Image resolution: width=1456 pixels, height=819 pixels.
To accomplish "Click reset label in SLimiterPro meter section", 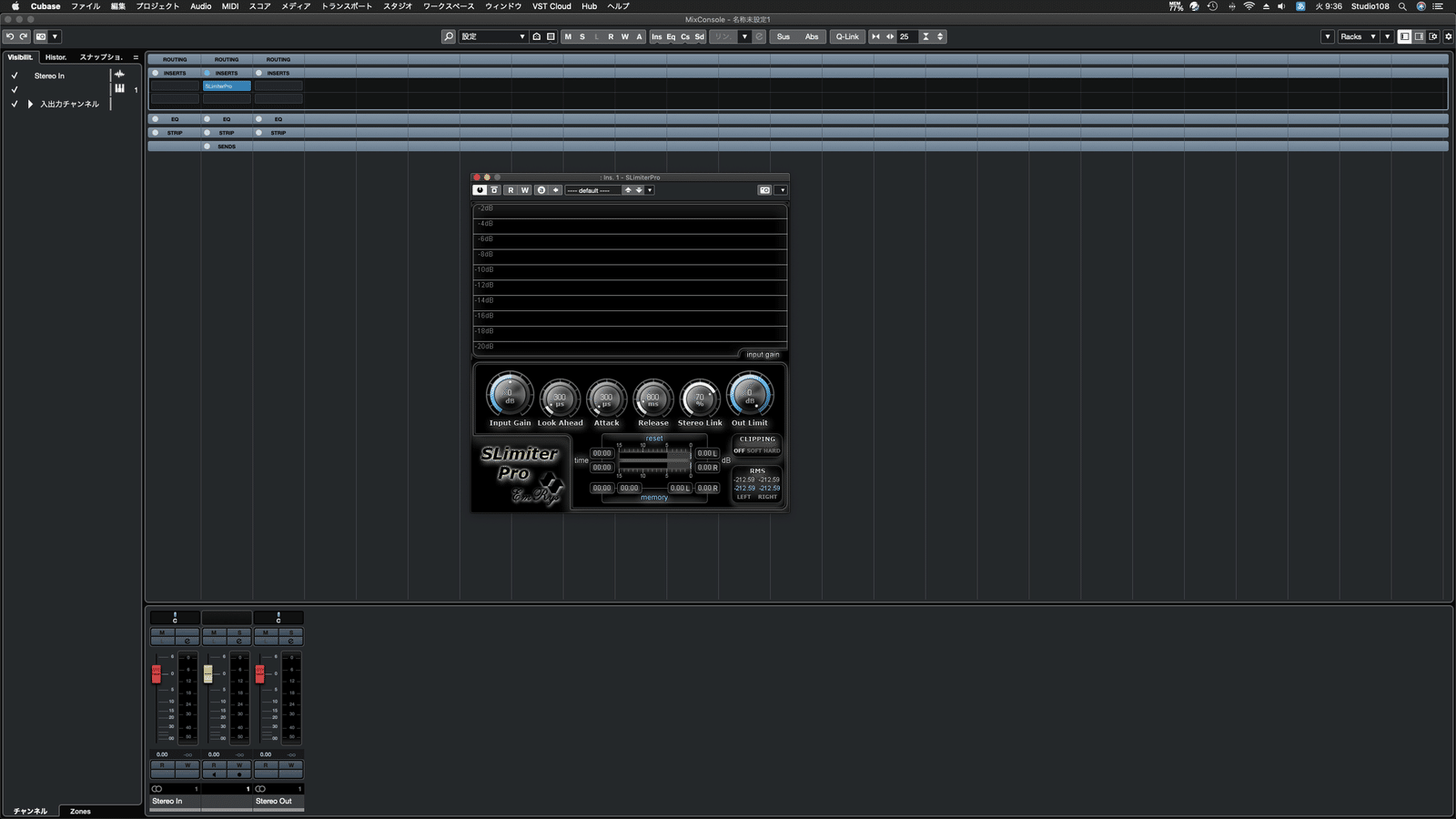I will click(654, 439).
